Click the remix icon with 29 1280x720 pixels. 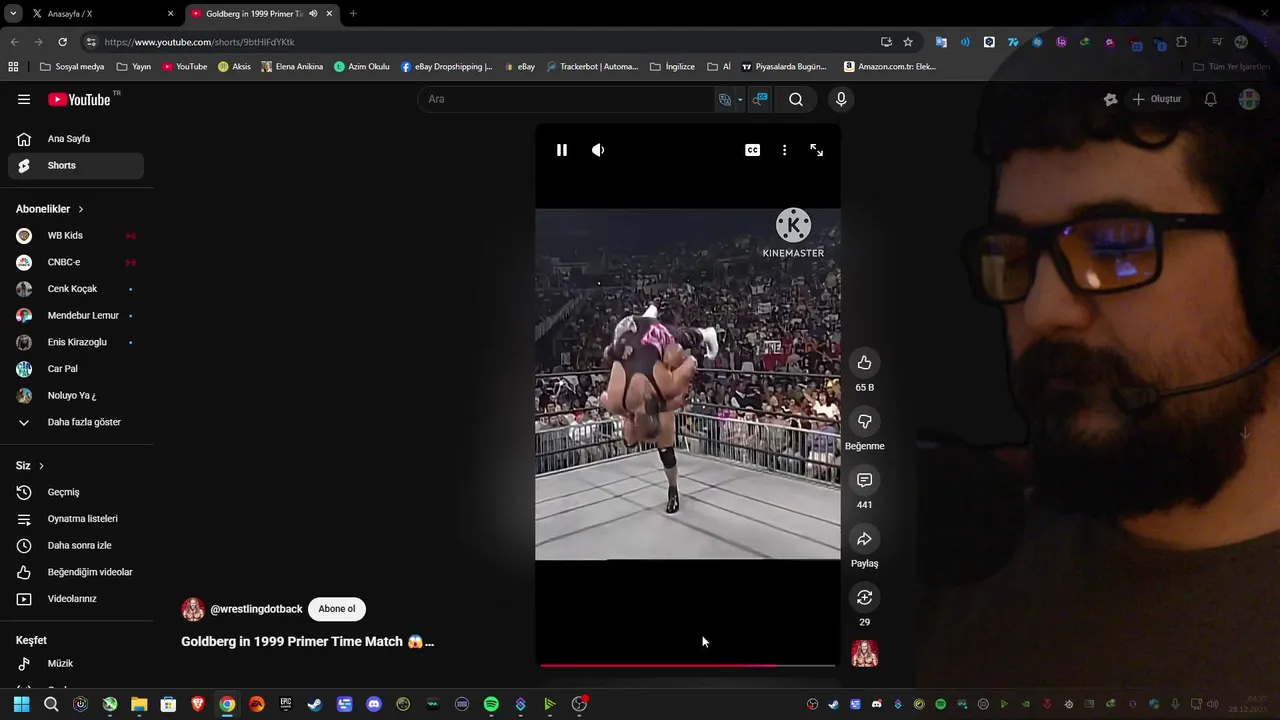(x=865, y=597)
